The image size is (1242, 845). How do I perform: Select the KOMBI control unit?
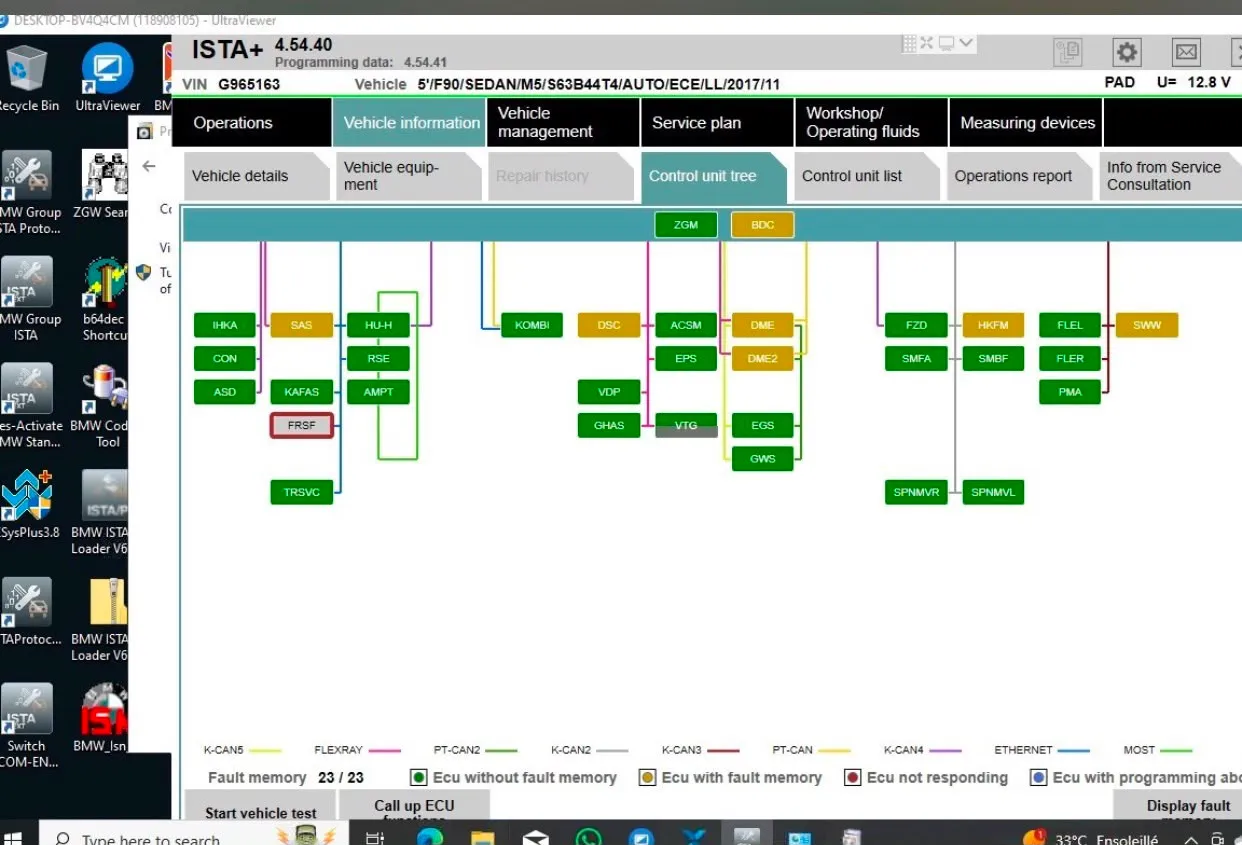point(532,325)
